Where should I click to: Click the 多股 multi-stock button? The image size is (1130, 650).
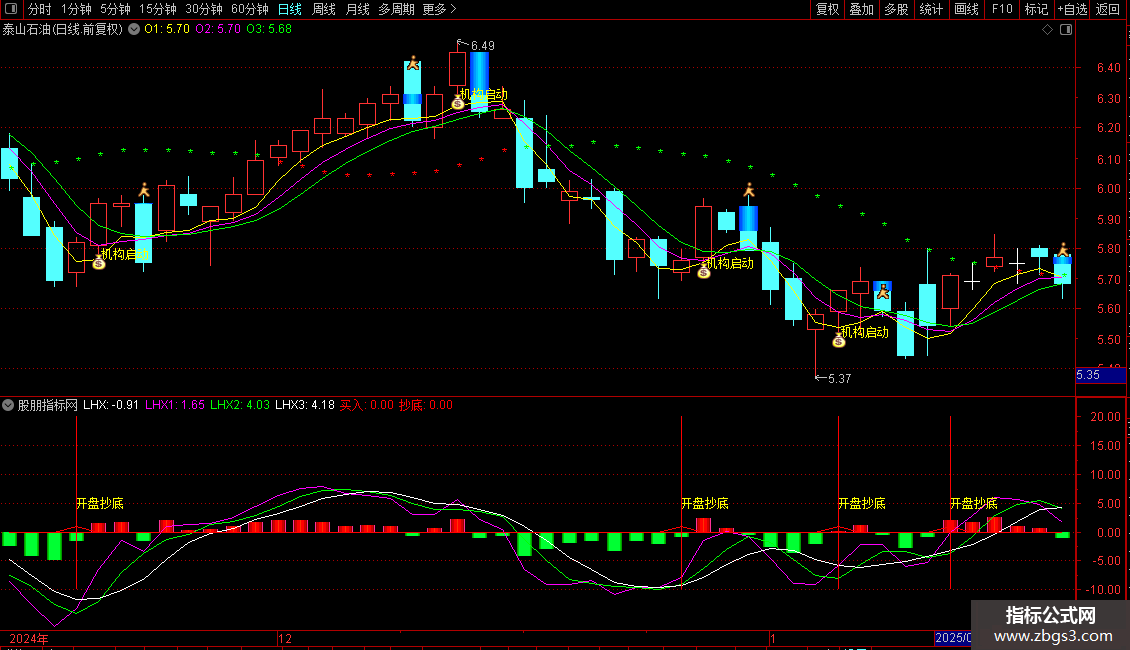(896, 9)
